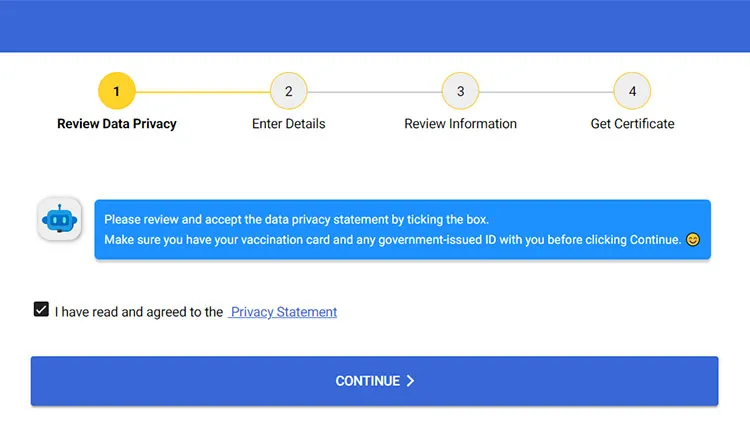This screenshot has height=438, width=750.
Task: Go to Review Information step label
Action: pyautogui.click(x=460, y=124)
